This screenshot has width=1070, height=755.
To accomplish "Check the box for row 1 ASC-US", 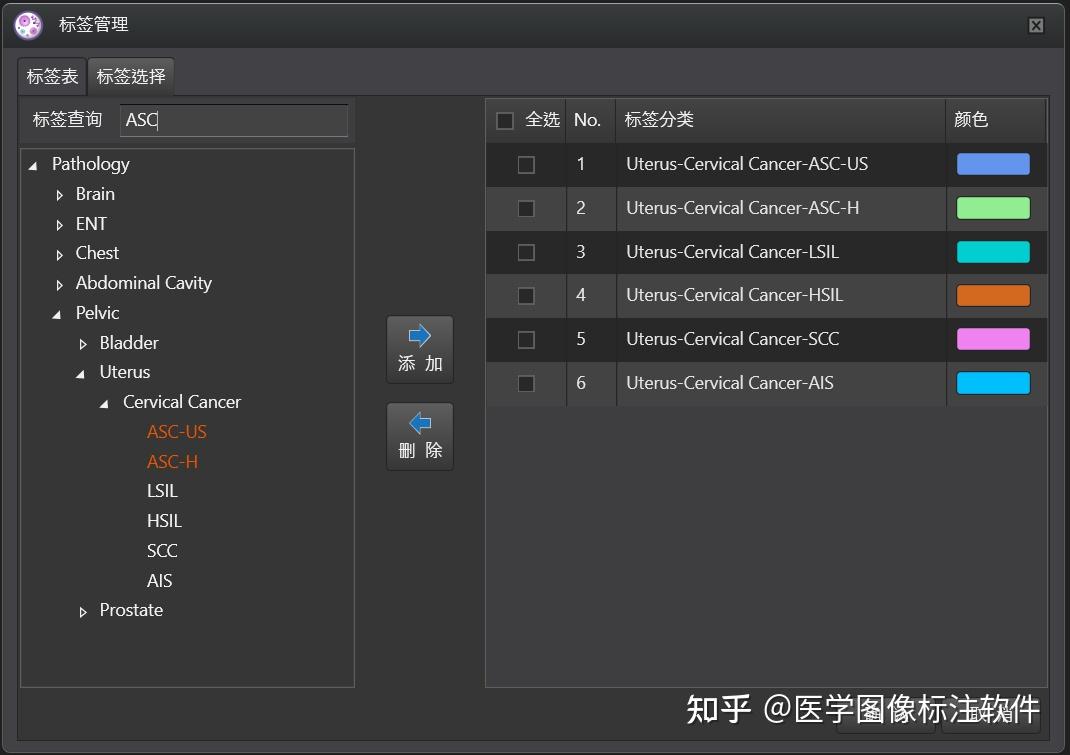I will tap(526, 165).
